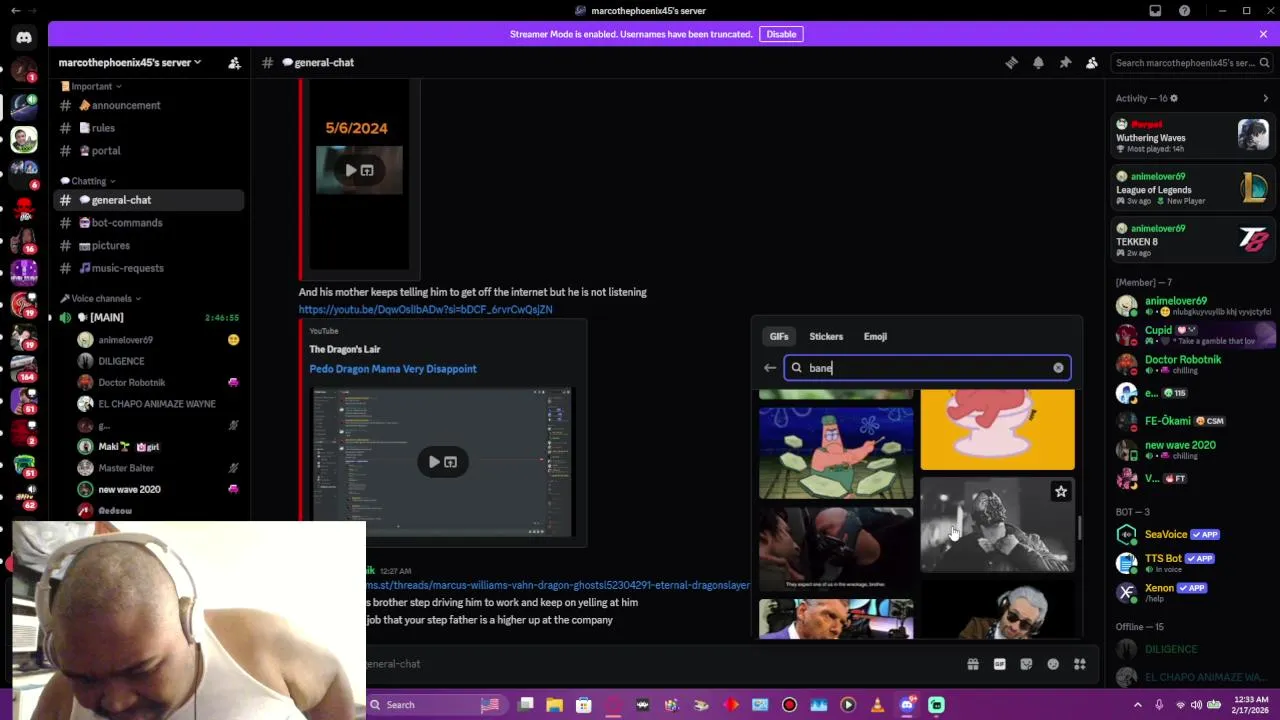Select Master Baiter in voice channel
1280x720 pixels.
point(158,468)
